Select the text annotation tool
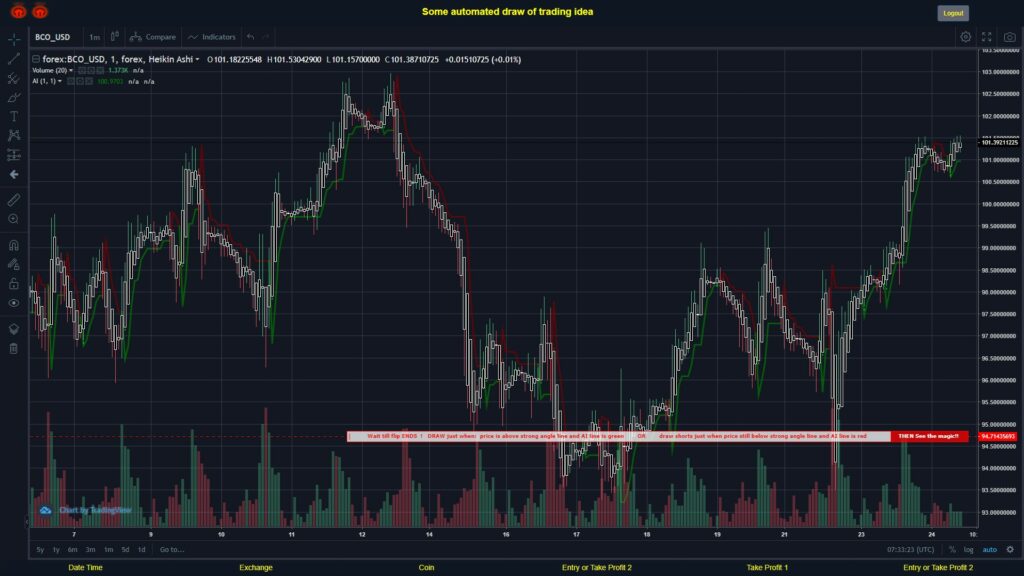1024x576 pixels. point(14,116)
